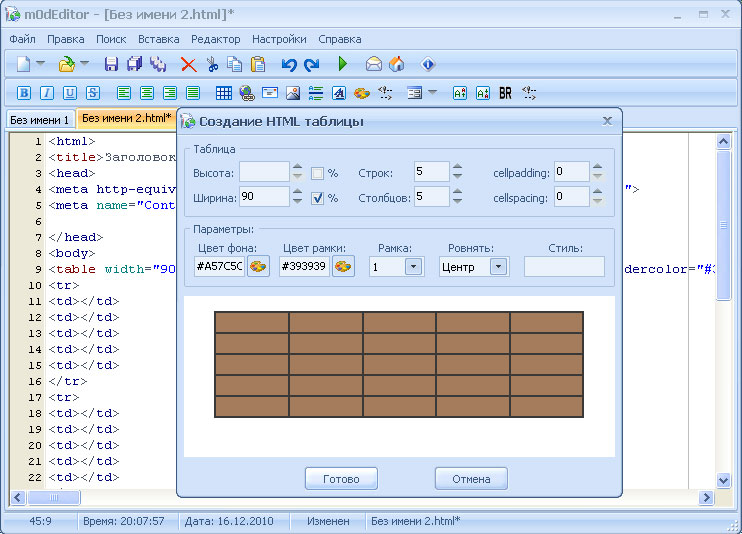Open color picker for Цвет фона
The height and width of the screenshot is (534, 742).
coord(258,267)
